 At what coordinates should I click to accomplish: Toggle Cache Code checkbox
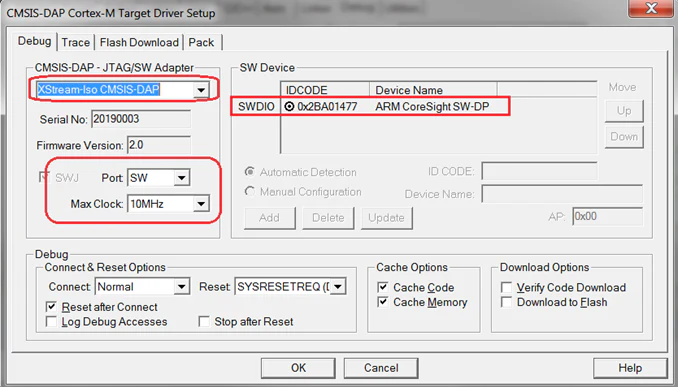(383, 287)
